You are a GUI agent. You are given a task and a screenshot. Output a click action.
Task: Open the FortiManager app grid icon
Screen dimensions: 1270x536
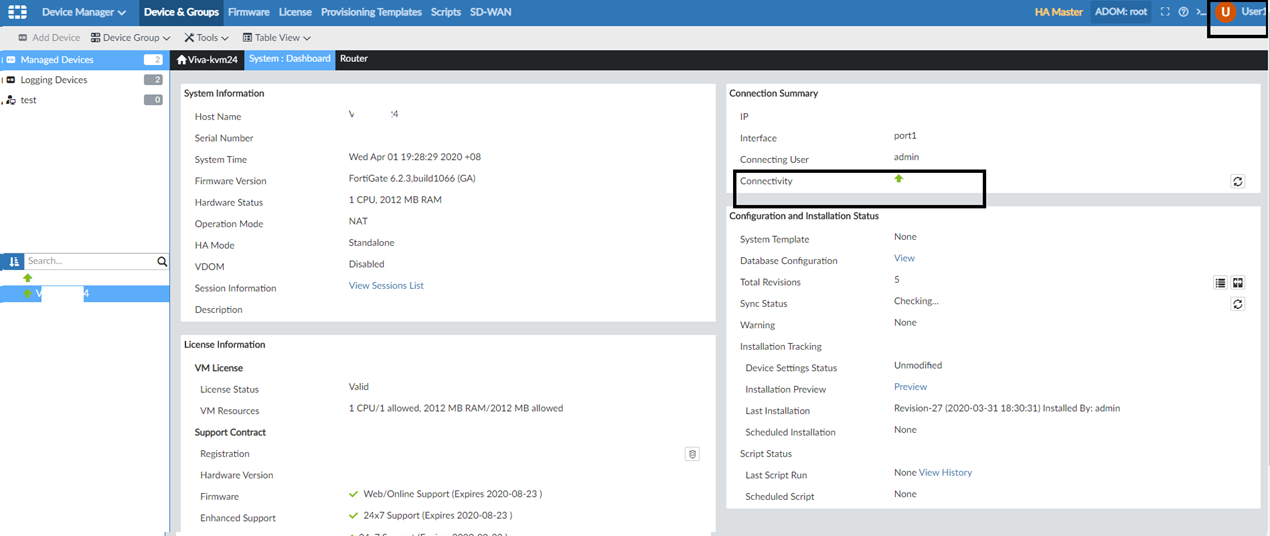[18, 12]
